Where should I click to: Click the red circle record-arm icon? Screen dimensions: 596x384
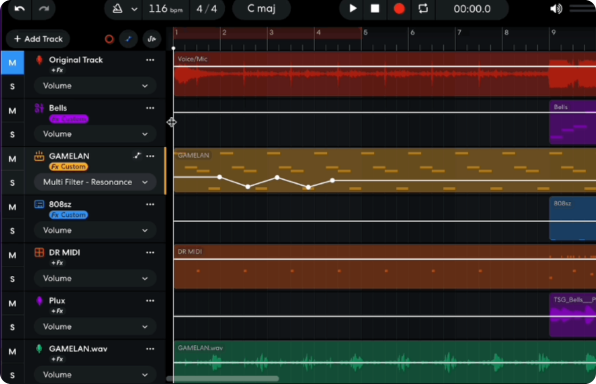click(x=109, y=39)
